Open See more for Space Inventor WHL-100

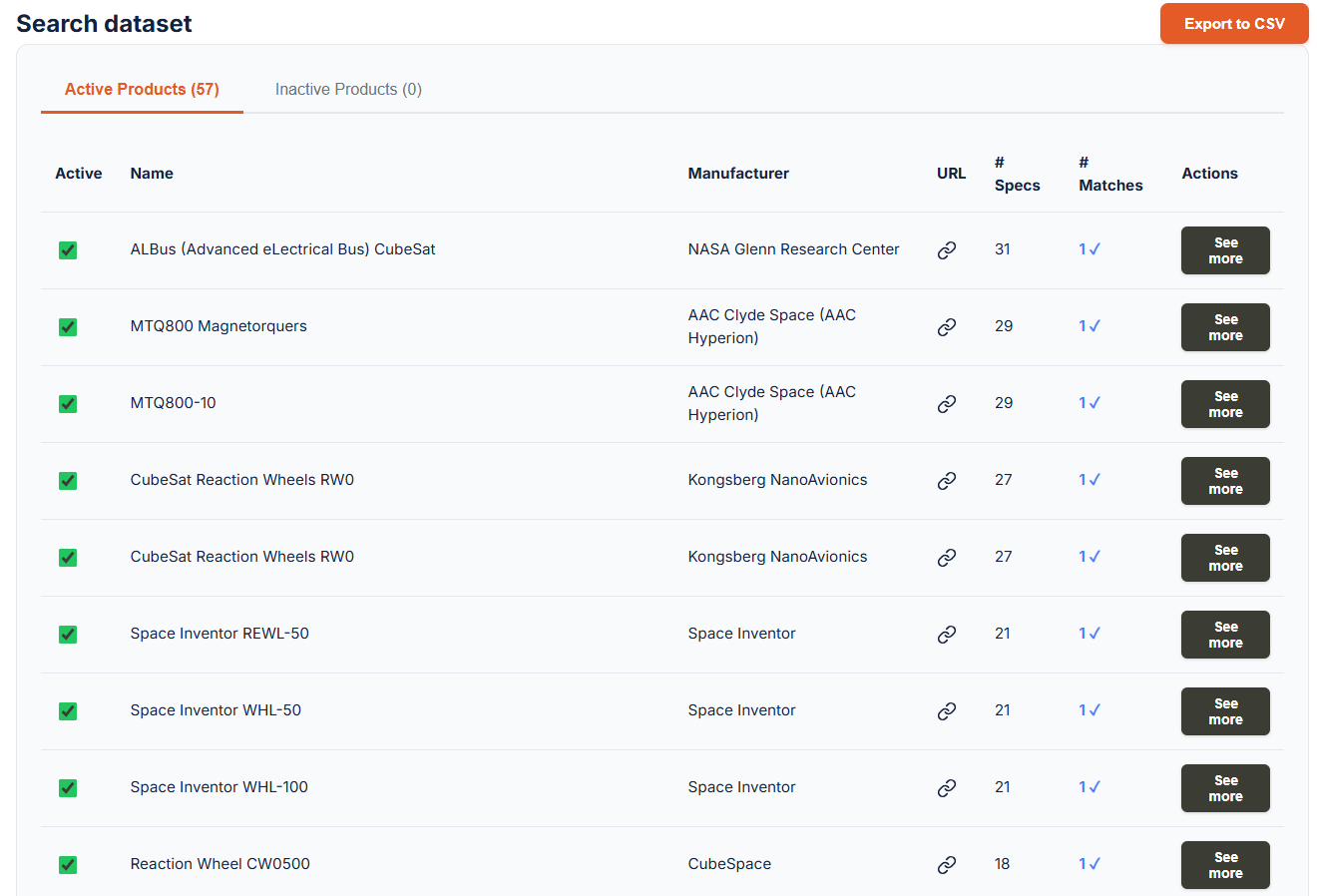point(1225,788)
